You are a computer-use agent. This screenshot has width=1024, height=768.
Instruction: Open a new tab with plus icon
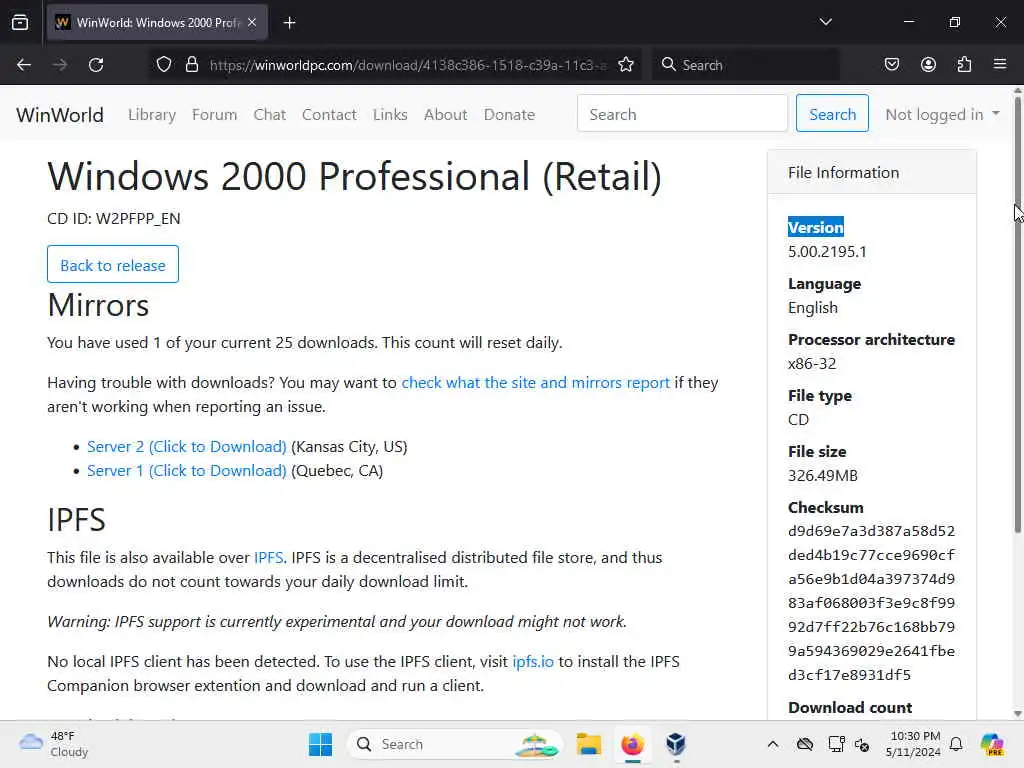pos(289,23)
